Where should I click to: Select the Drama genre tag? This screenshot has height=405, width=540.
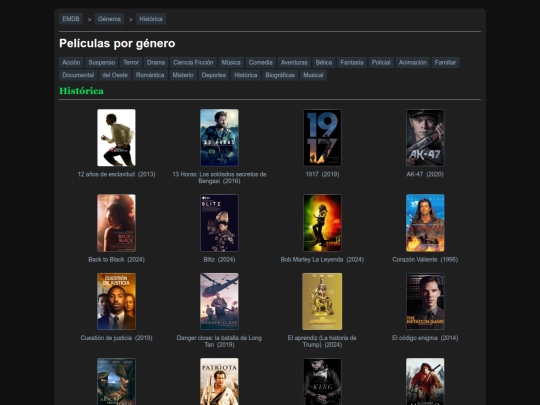coord(156,62)
